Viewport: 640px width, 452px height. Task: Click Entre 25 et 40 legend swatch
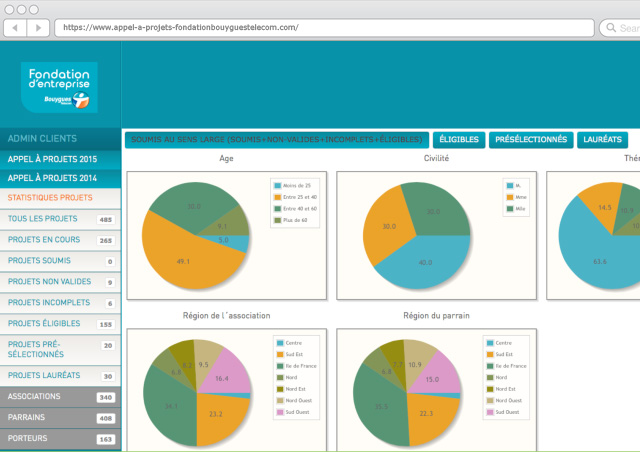click(x=278, y=197)
